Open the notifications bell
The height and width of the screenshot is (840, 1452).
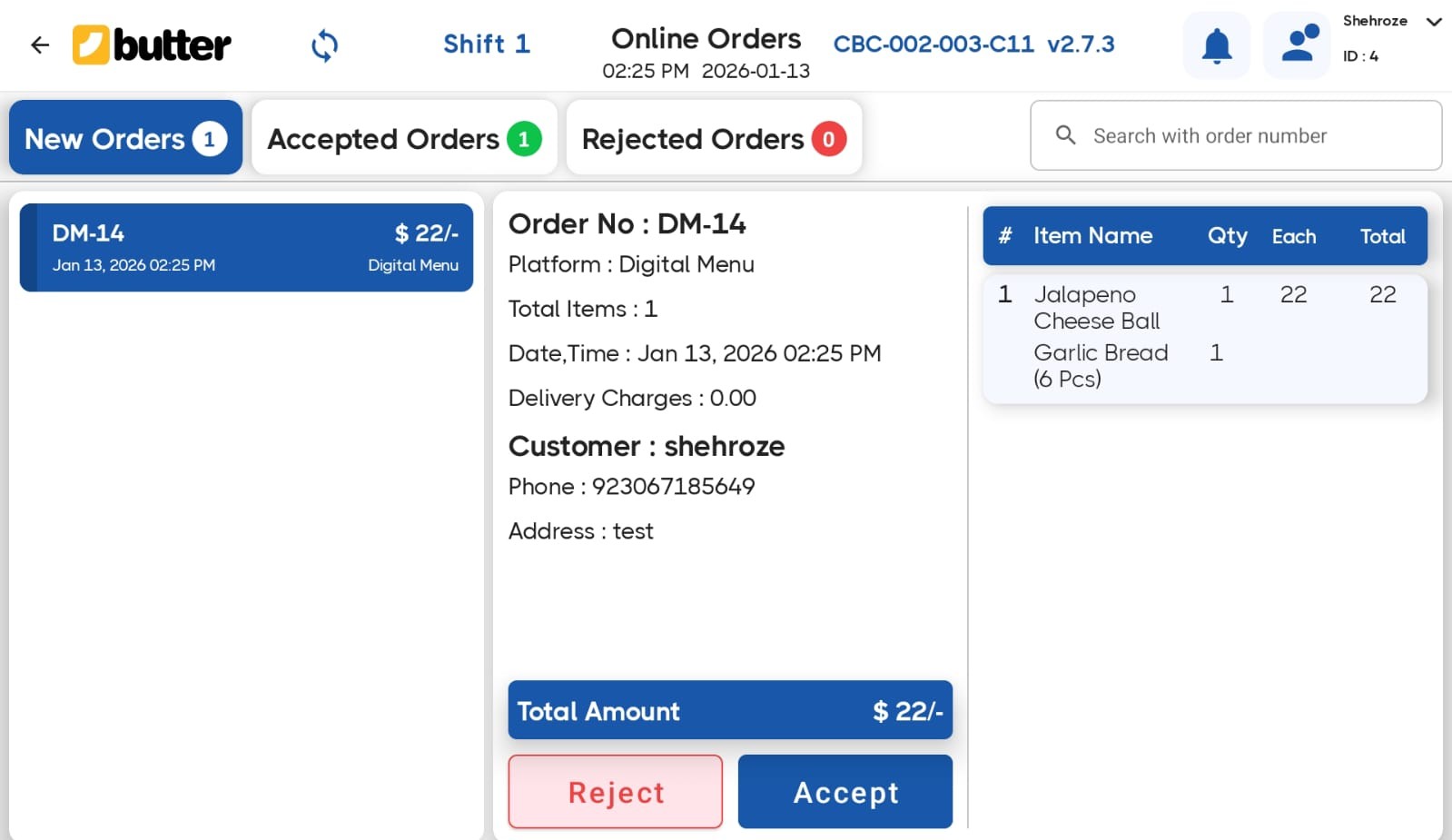point(1216,44)
